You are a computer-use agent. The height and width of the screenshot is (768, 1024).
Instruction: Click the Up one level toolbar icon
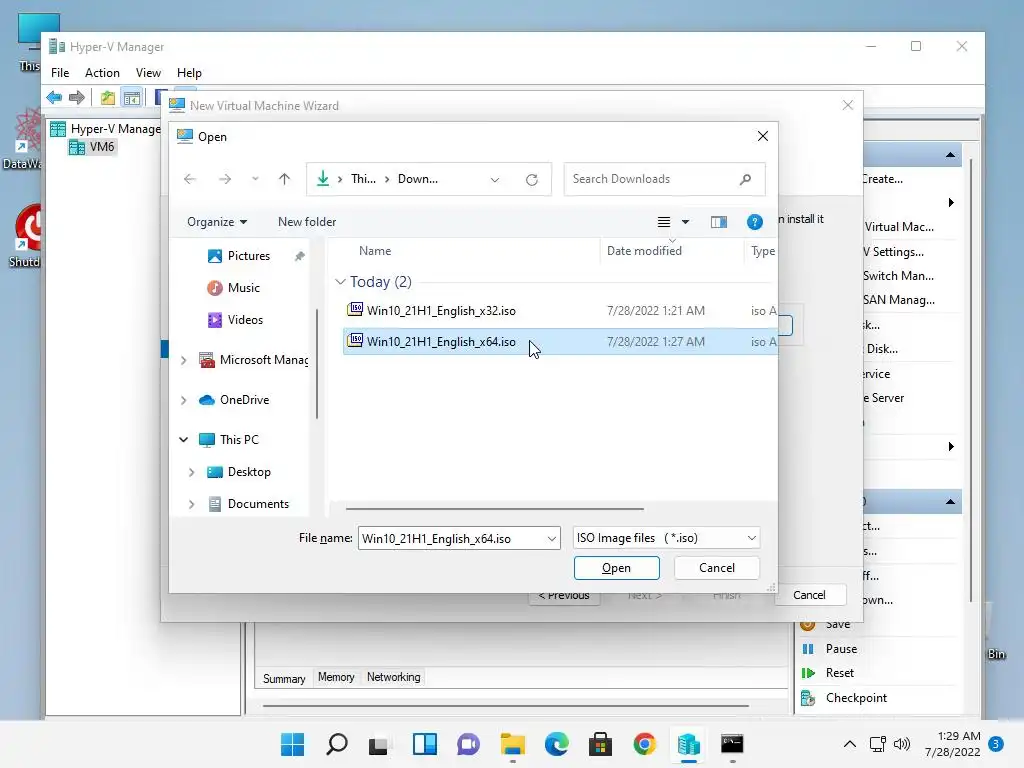click(108, 98)
